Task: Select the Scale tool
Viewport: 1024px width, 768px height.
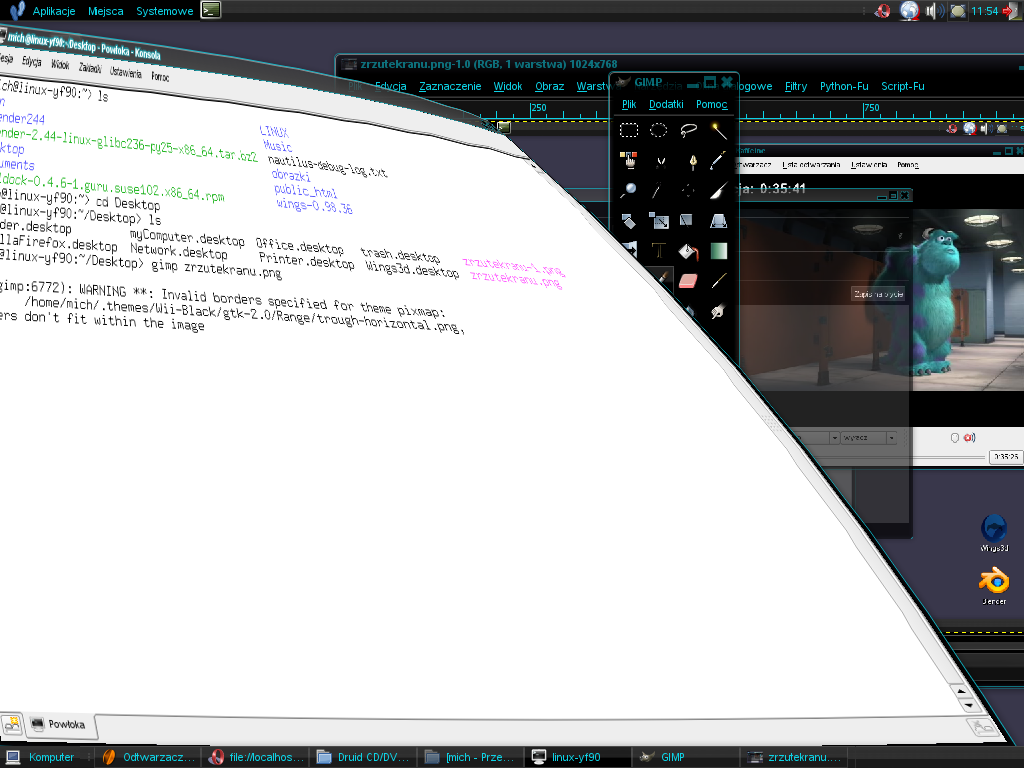Action: tap(658, 221)
